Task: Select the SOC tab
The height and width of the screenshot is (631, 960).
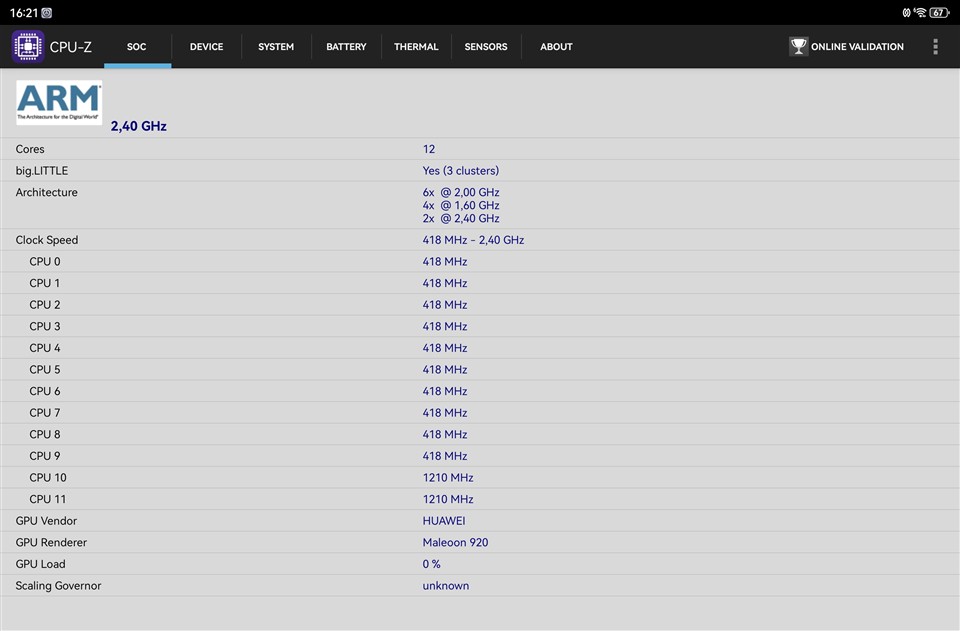Action: tap(137, 47)
